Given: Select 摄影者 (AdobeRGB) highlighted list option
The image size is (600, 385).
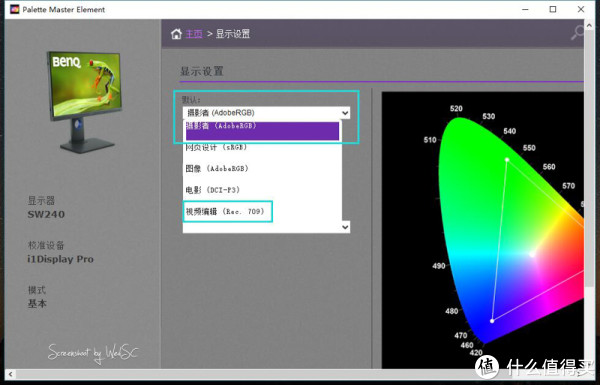Looking at the screenshot, I should pyautogui.click(x=262, y=131).
